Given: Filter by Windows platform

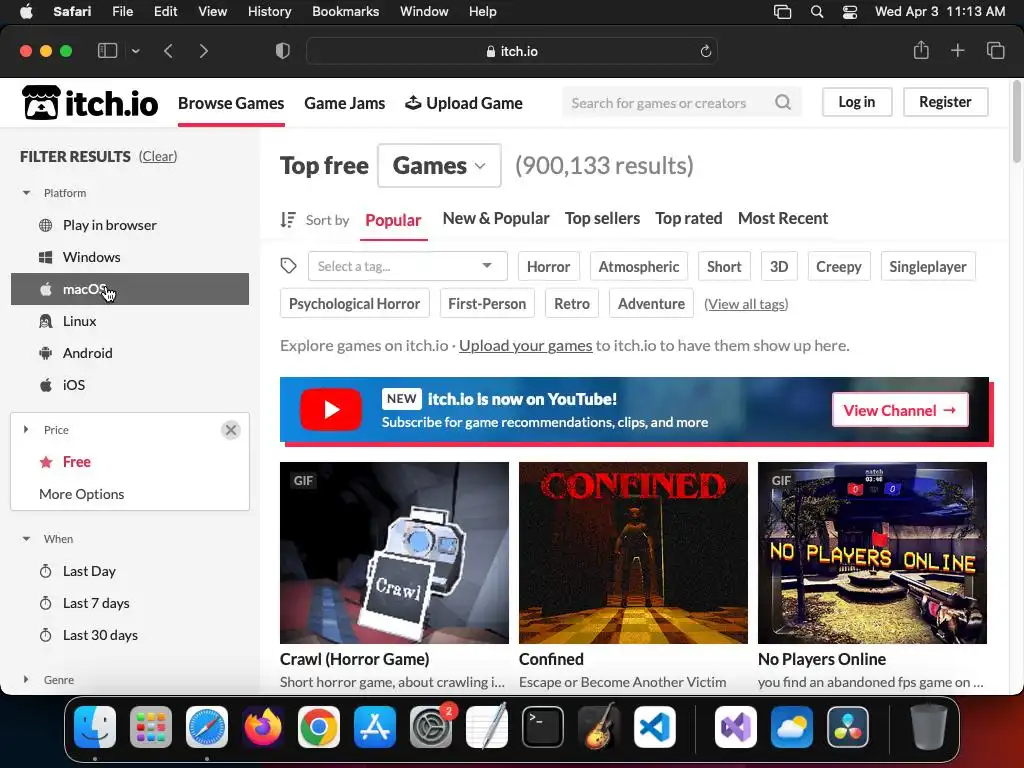Looking at the screenshot, I should click(x=130, y=257).
